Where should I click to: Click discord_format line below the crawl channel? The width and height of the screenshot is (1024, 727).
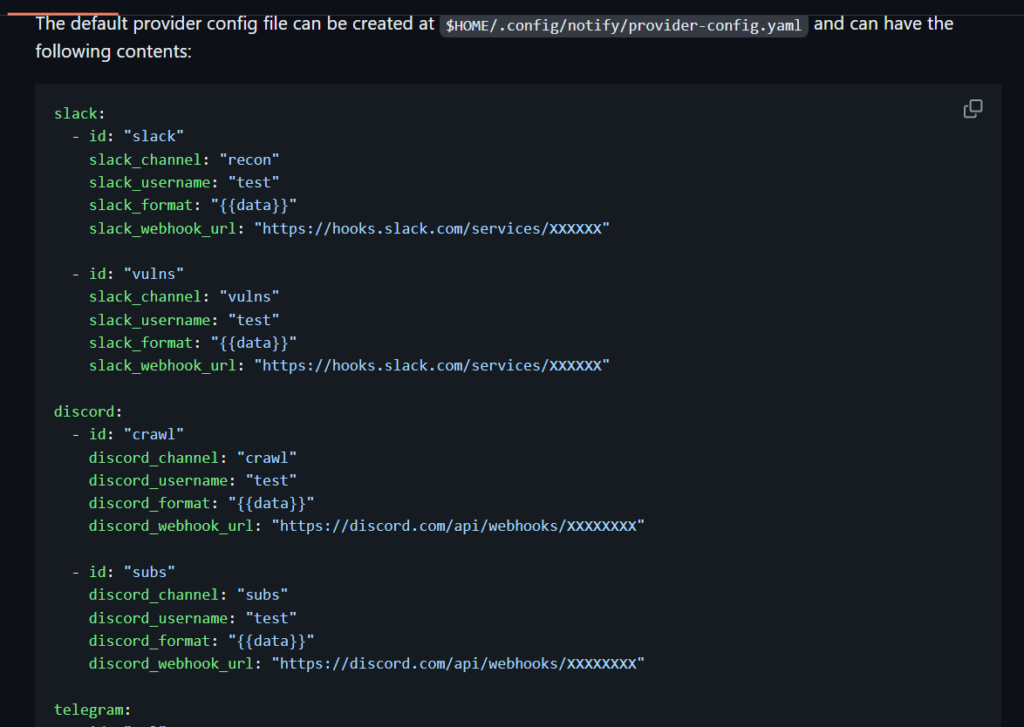[201, 504]
